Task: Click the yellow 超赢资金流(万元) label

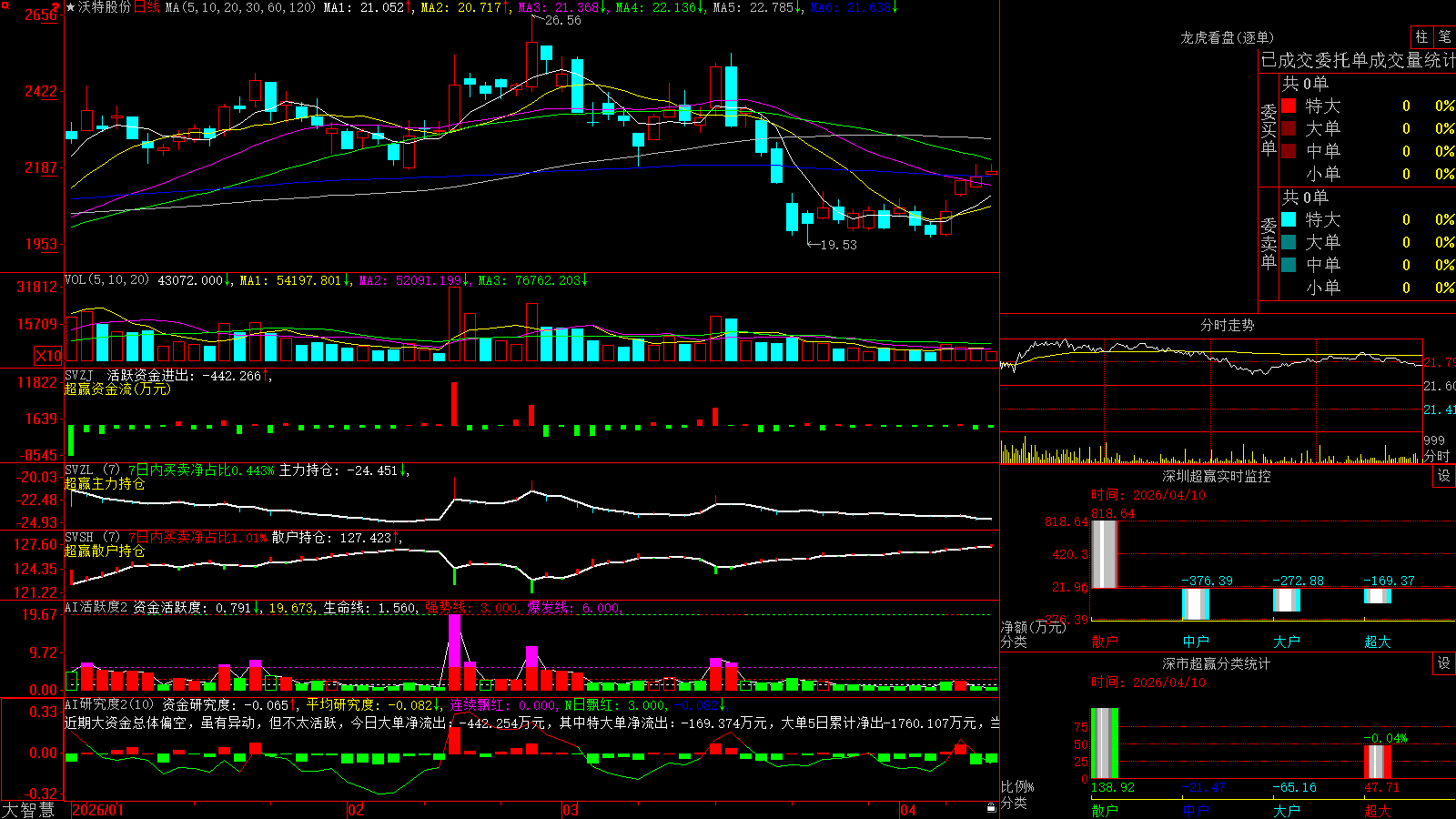Action: click(117, 389)
